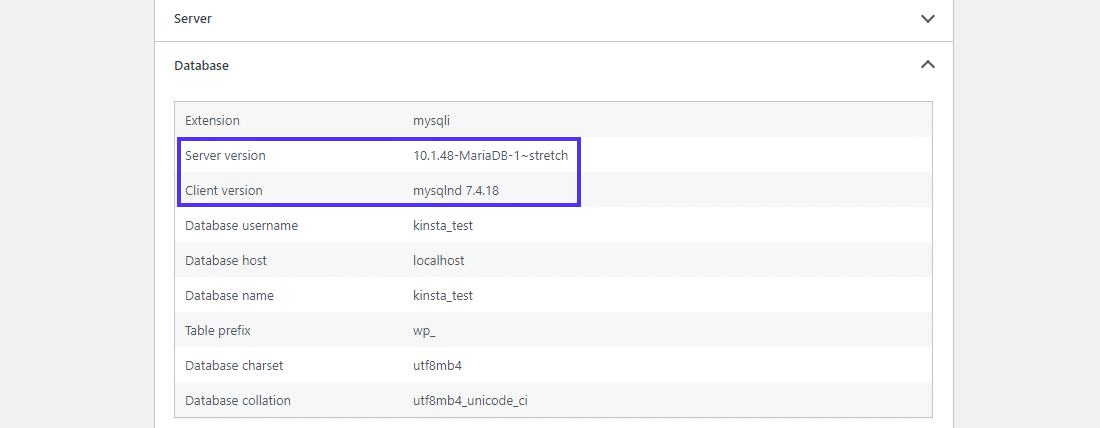This screenshot has width=1100, height=428.
Task: Click the kinsta_test value for Database name
Action: coord(442,296)
